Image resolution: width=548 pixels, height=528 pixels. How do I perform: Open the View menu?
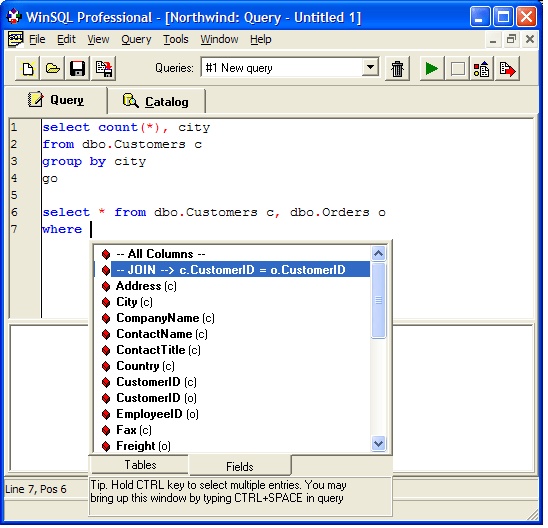(x=98, y=39)
